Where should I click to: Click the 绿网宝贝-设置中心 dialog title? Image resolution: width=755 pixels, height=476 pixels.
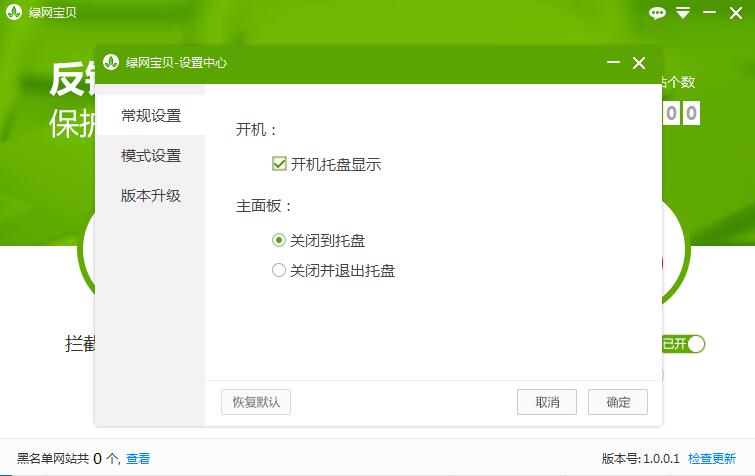point(176,63)
